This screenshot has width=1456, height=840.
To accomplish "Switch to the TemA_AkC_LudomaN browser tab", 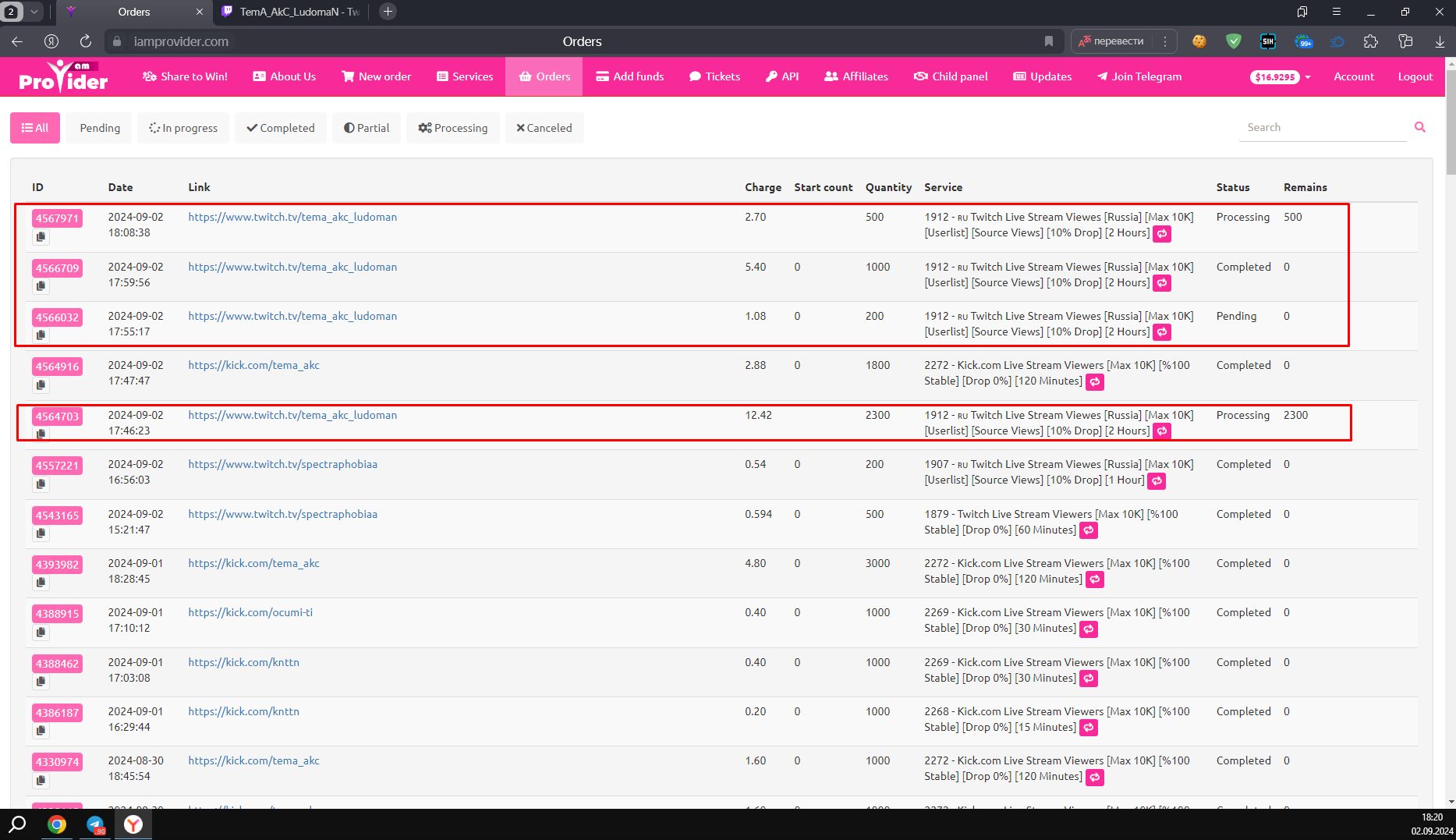I will pyautogui.click(x=292, y=12).
